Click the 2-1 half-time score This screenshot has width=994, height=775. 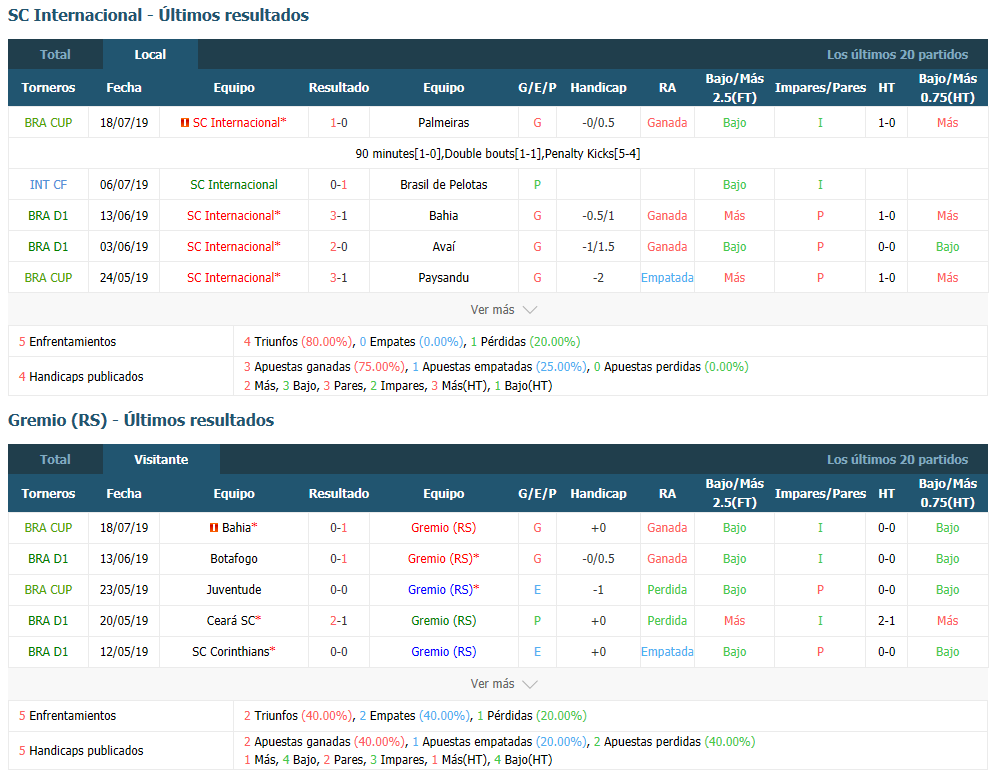(x=886, y=621)
